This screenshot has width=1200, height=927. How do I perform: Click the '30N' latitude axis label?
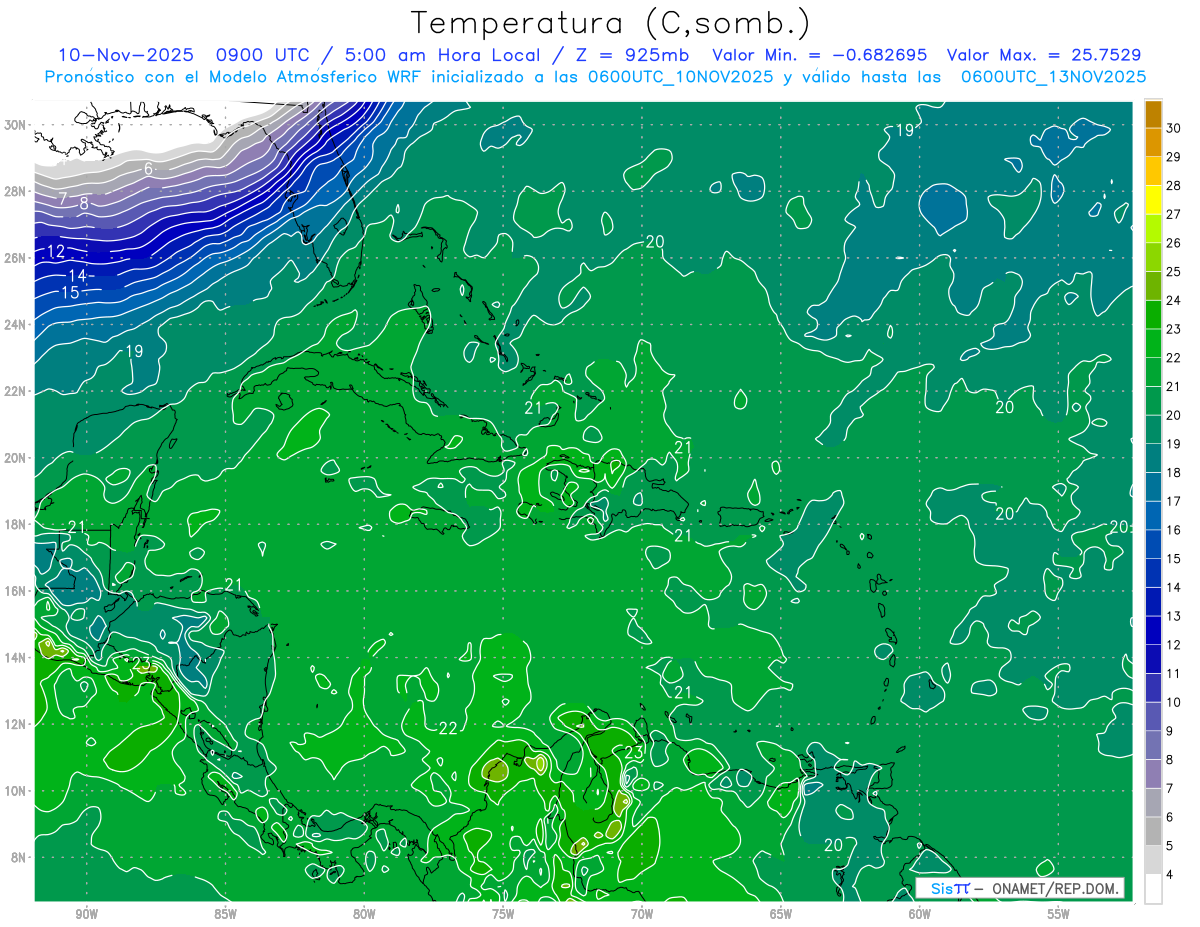15,125
